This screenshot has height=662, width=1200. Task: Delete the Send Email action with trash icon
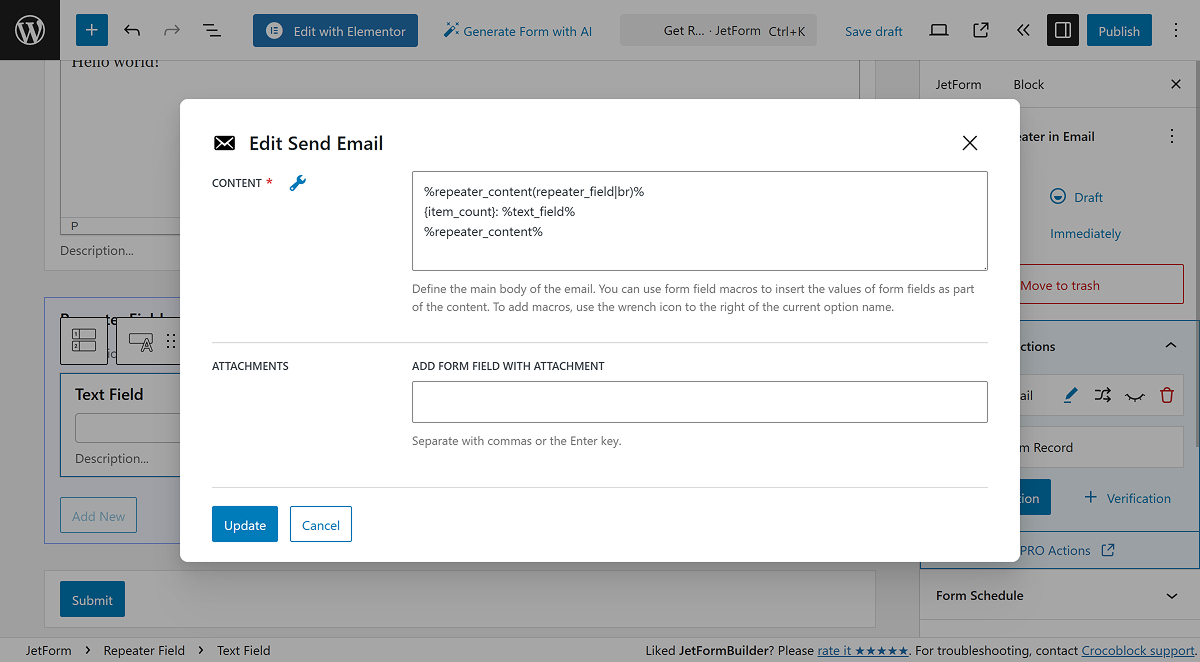[1166, 395]
